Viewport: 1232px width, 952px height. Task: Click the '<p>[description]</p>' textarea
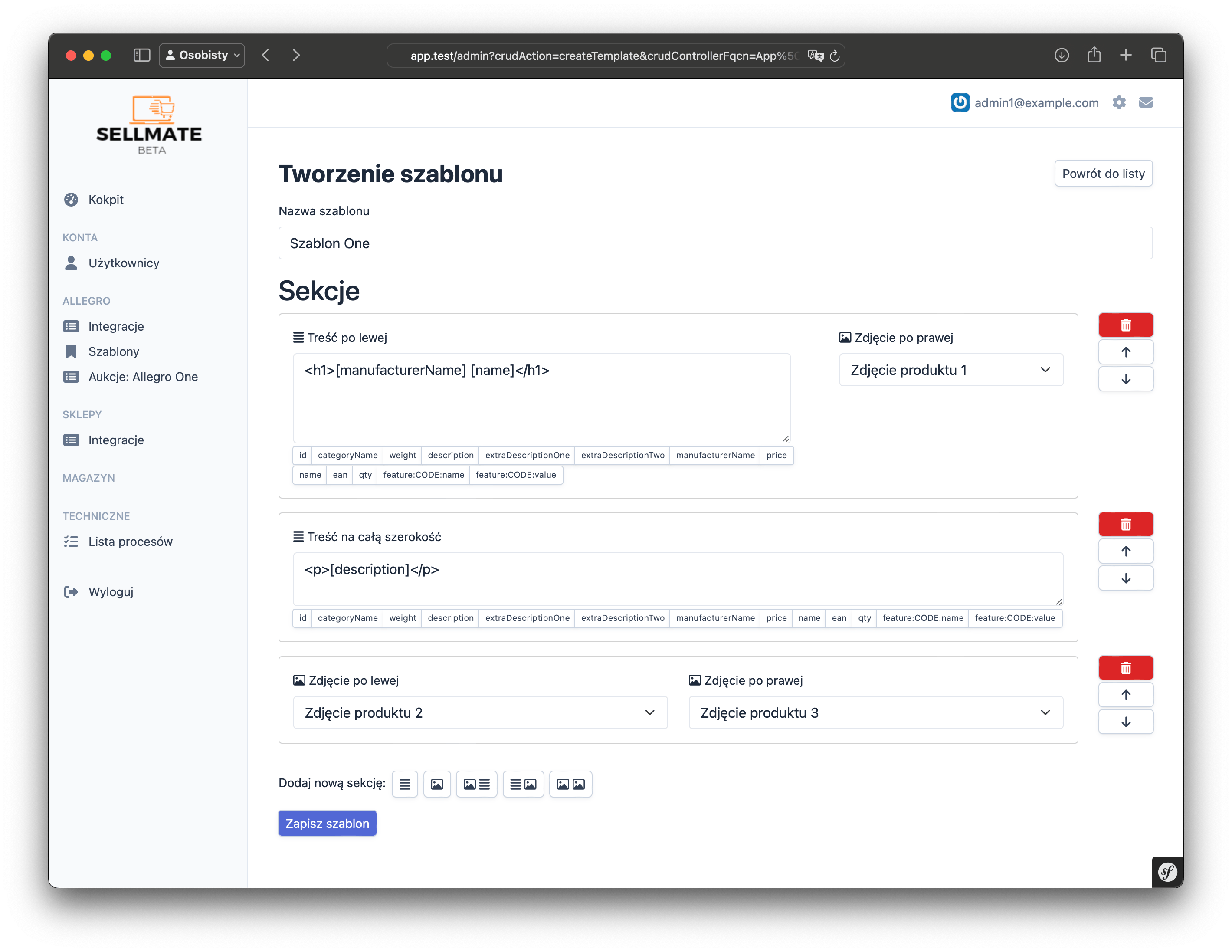(x=678, y=580)
